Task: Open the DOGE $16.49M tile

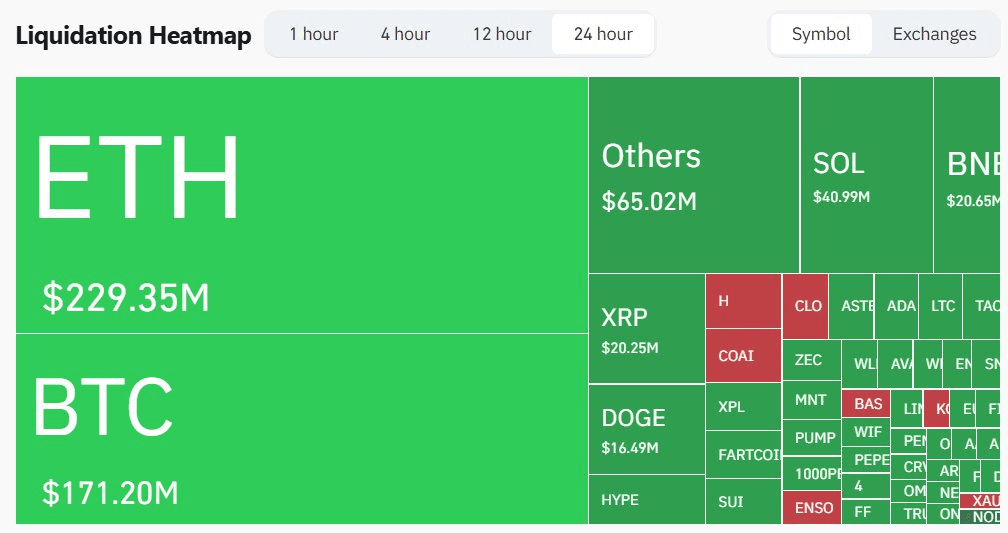Action: [646, 429]
